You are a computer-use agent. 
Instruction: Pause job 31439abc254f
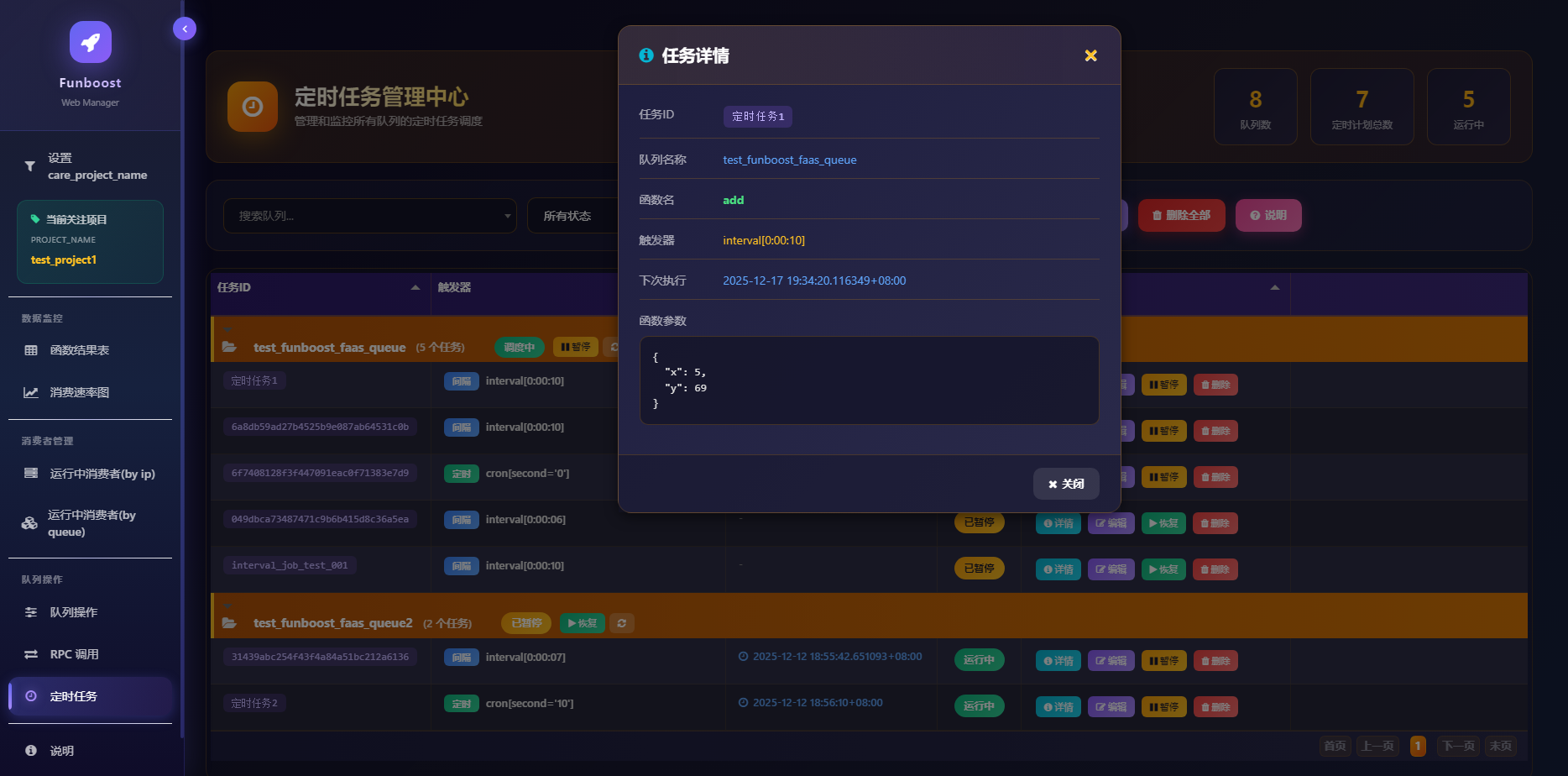point(1163,661)
